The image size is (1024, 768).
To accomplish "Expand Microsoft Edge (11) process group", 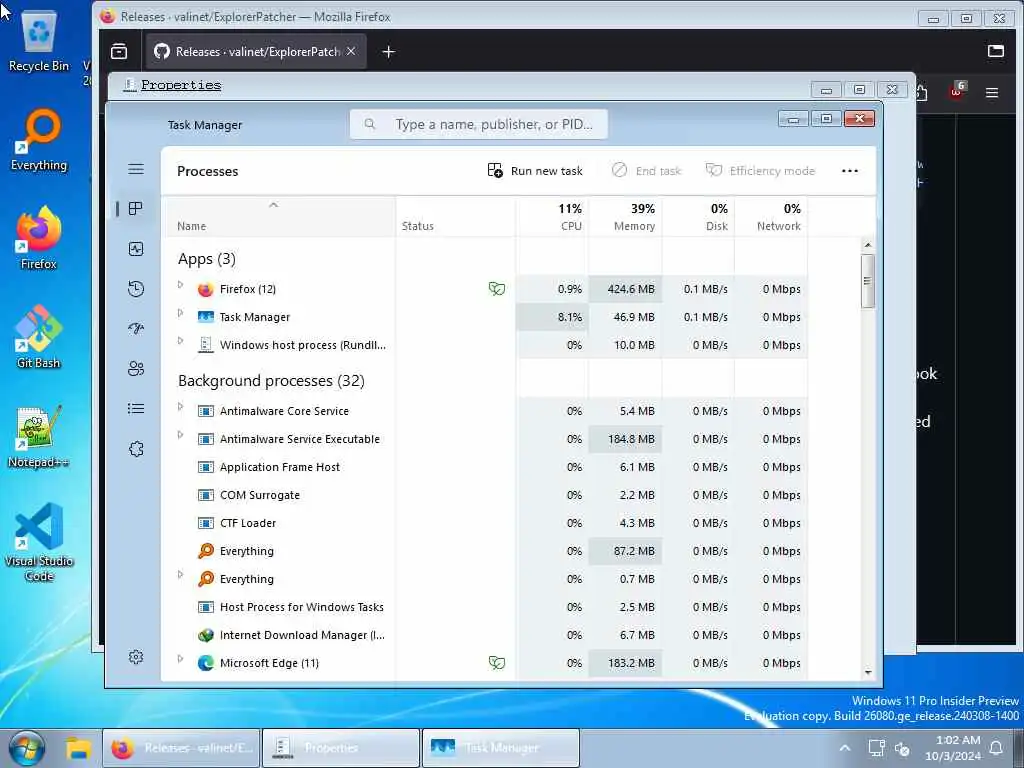I will point(181,659).
